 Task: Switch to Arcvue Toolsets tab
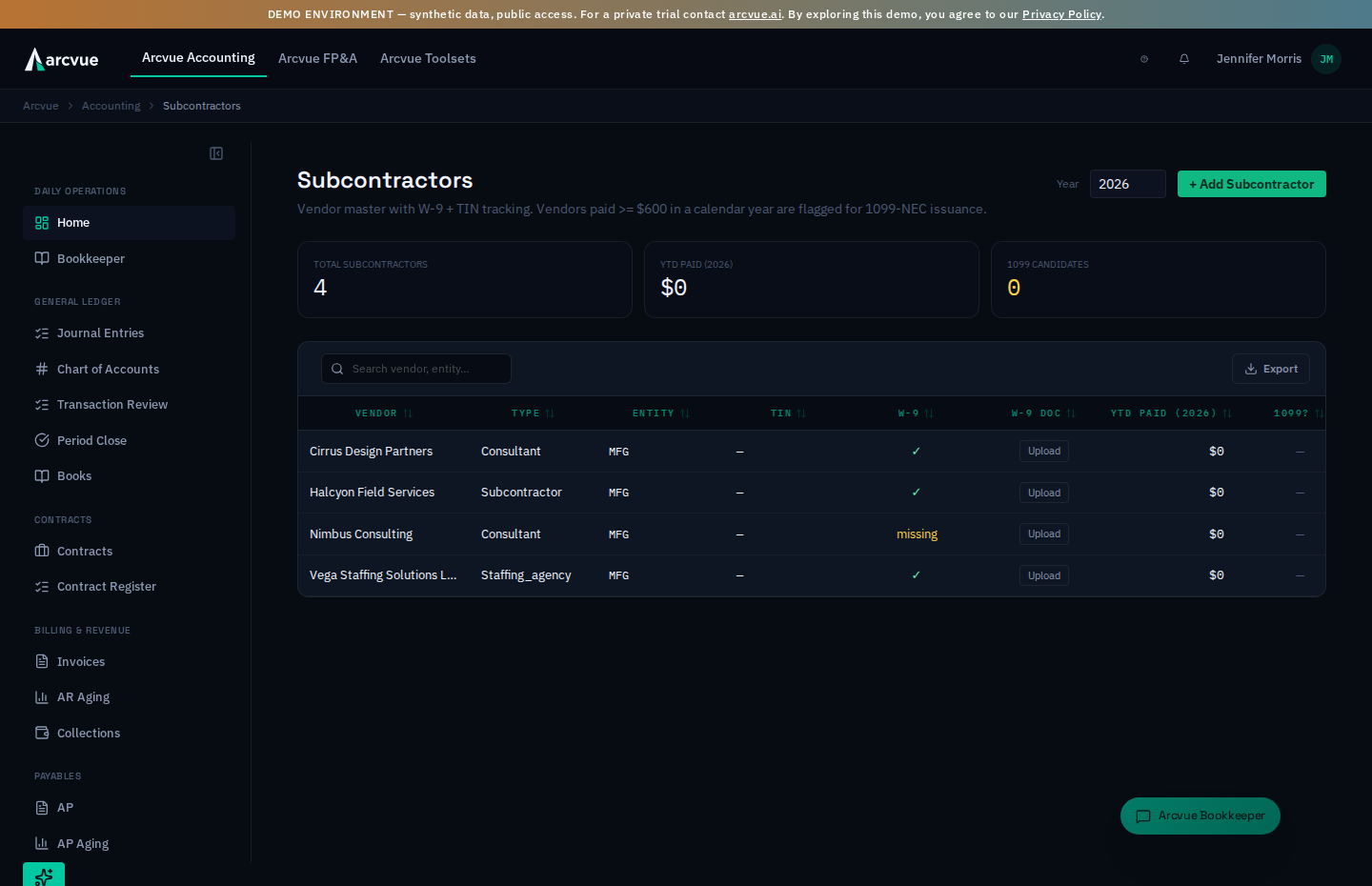(x=428, y=58)
